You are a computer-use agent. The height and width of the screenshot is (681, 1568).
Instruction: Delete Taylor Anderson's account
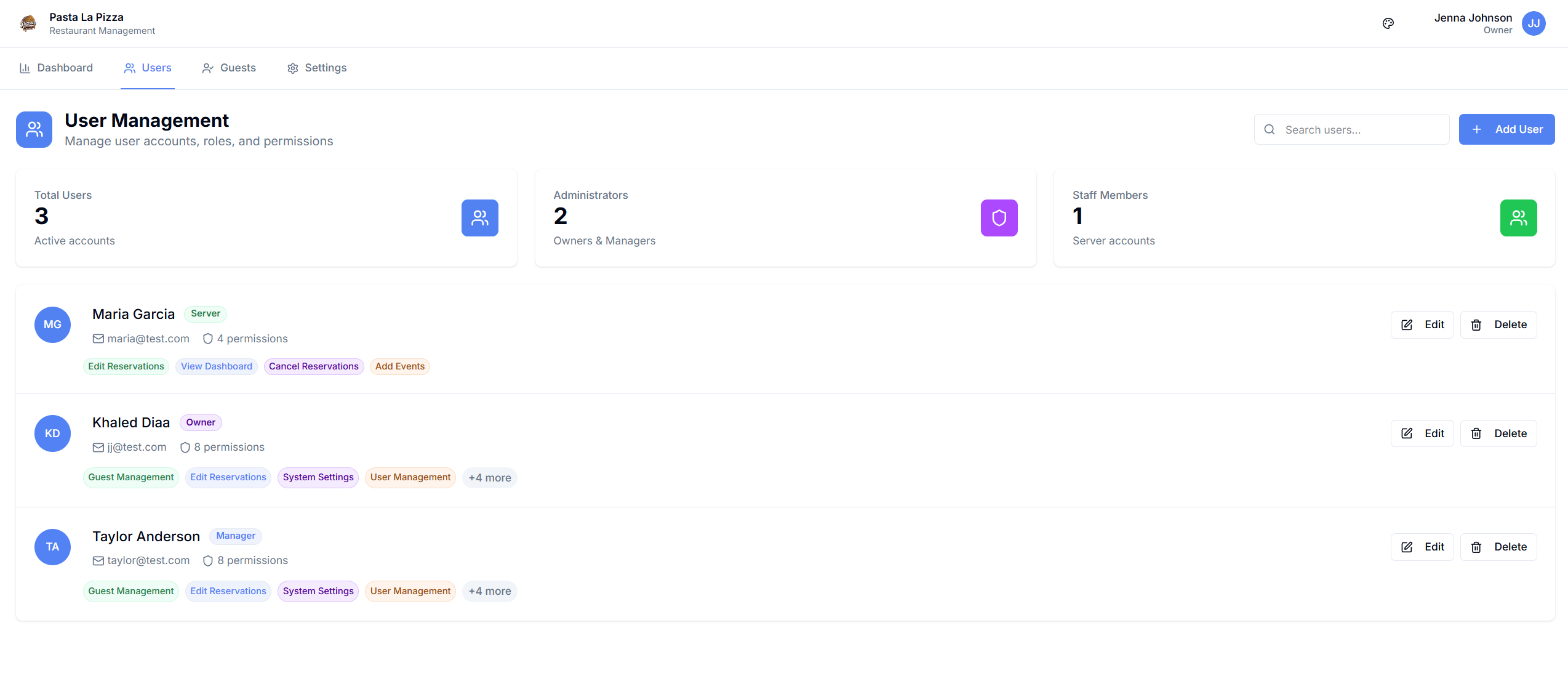click(x=1498, y=547)
